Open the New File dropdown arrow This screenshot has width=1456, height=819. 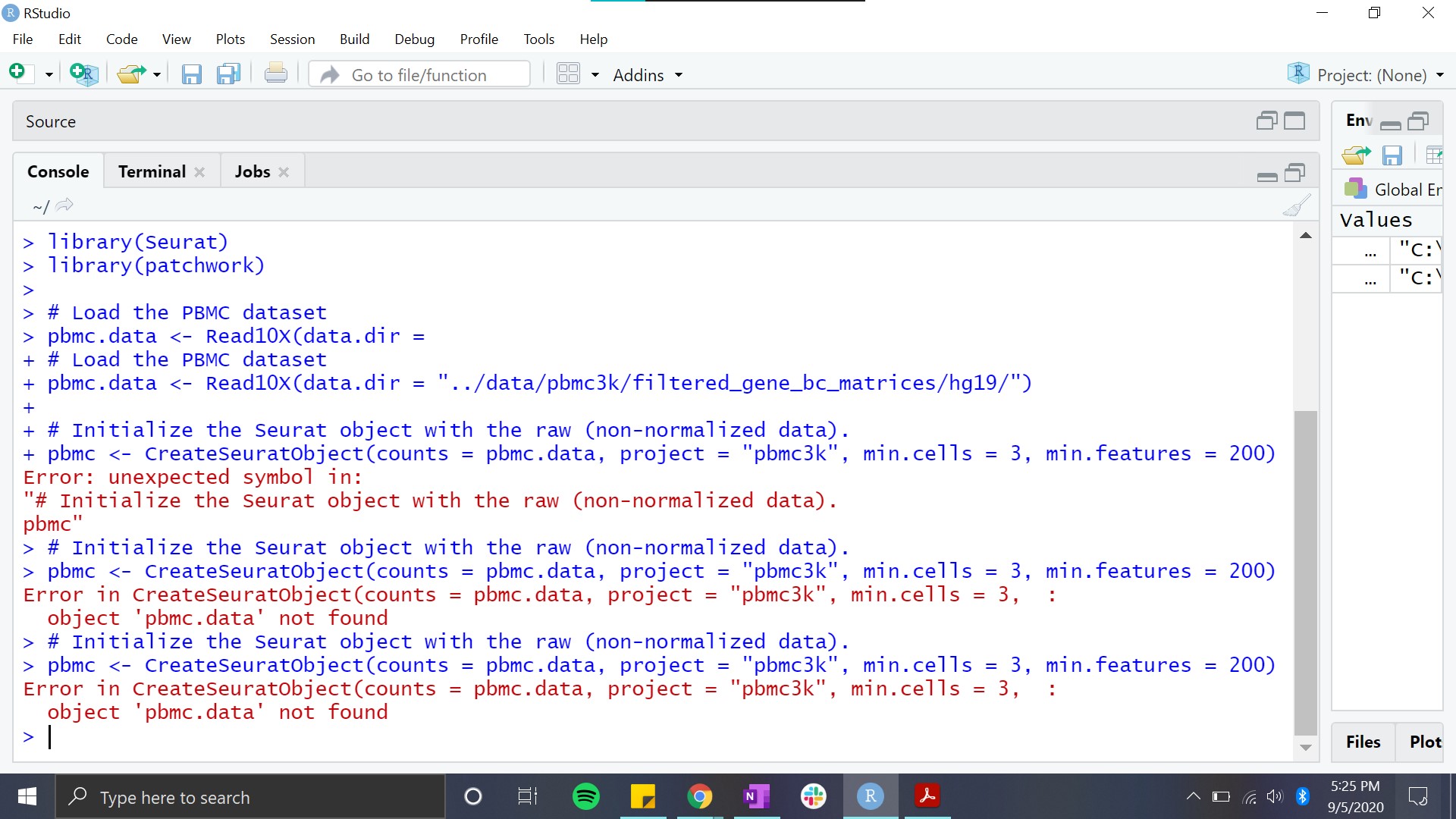point(49,75)
